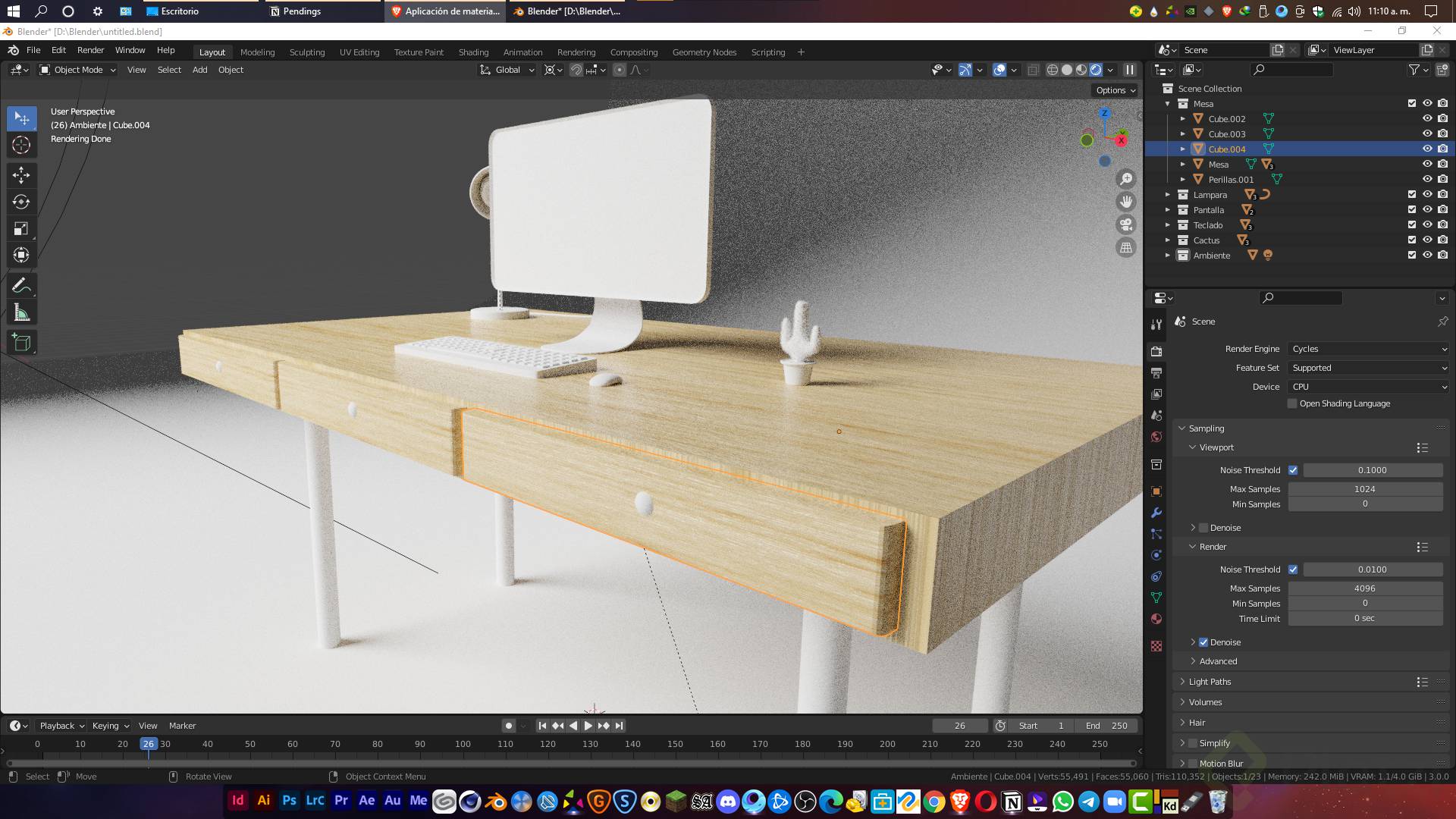
Task: Uncheck Viewport Noise Threshold checkbox
Action: 1293,470
